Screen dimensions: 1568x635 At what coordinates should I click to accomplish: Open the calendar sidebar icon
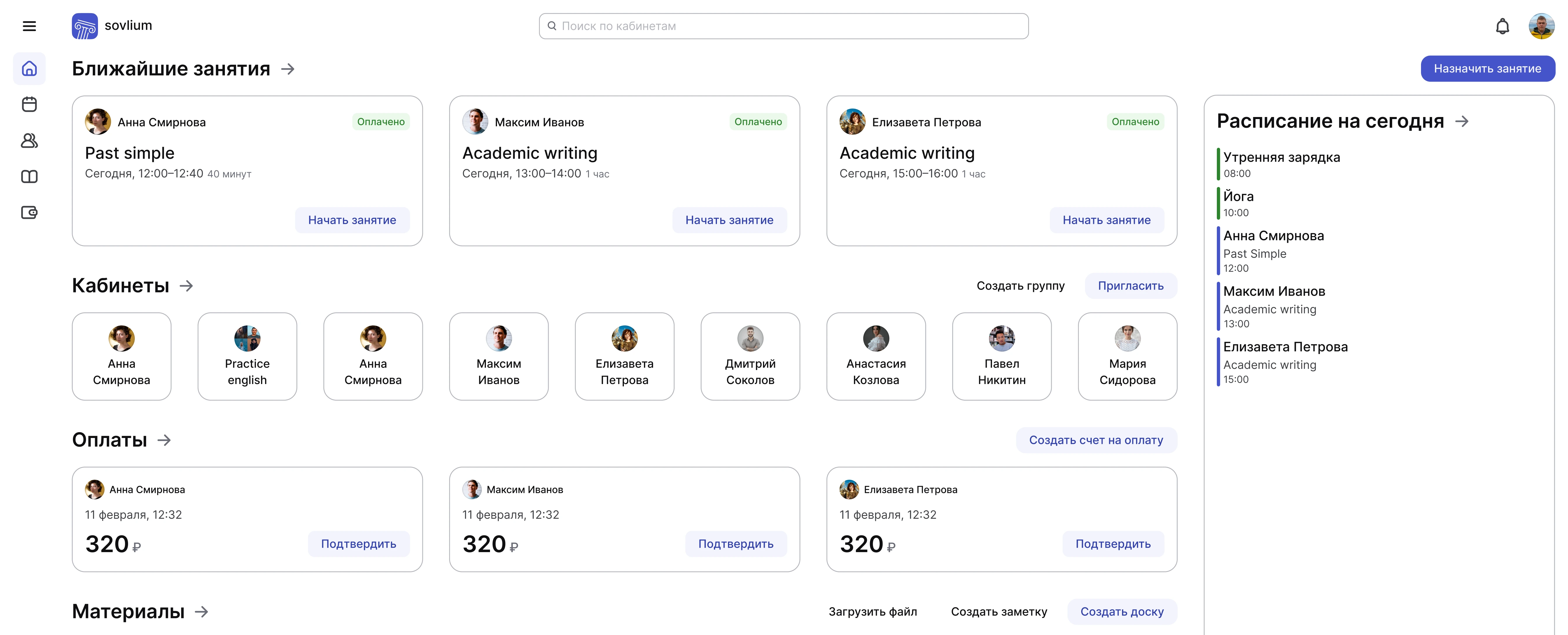click(x=29, y=104)
